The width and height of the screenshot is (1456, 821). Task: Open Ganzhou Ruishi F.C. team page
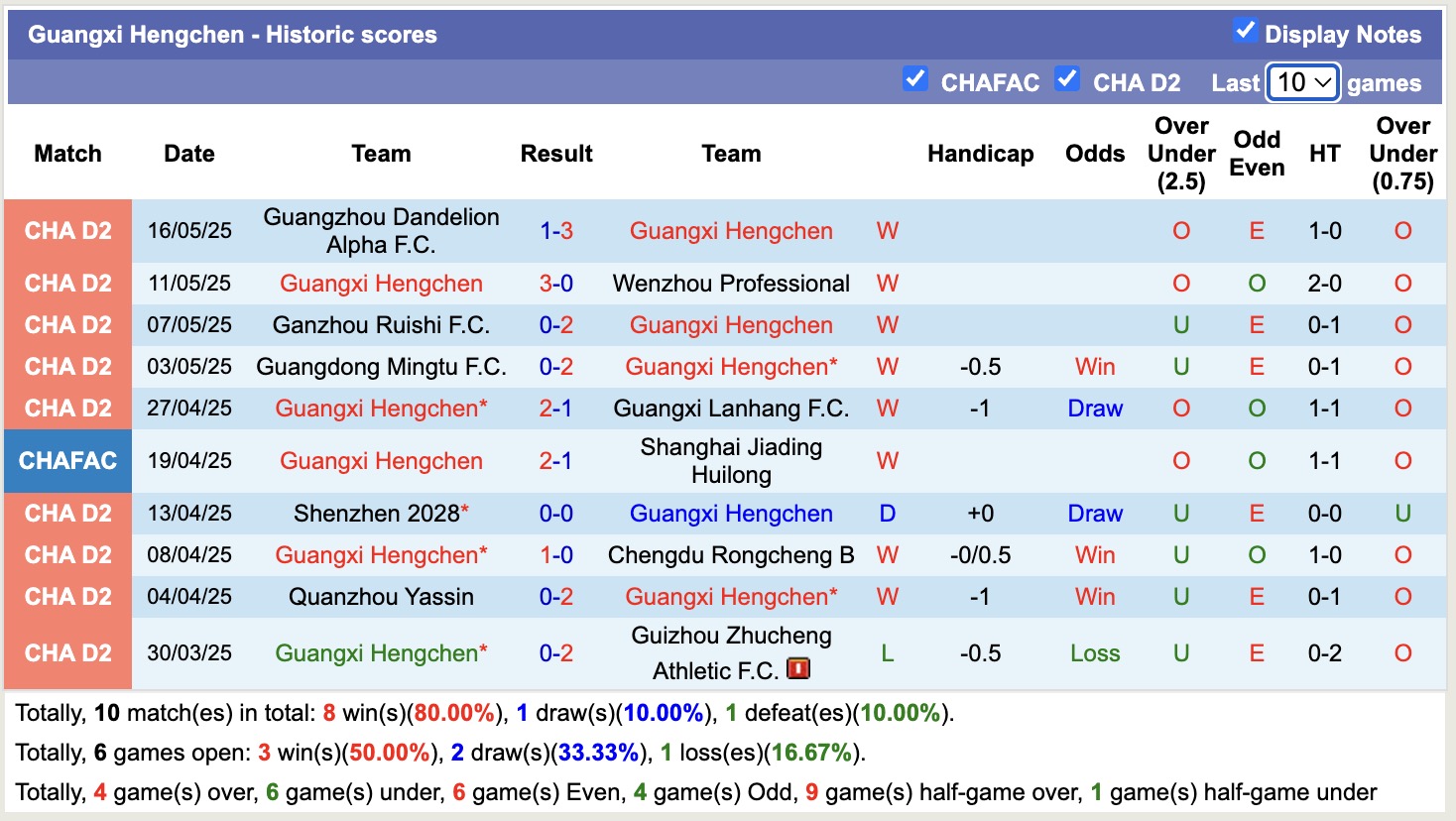click(381, 325)
